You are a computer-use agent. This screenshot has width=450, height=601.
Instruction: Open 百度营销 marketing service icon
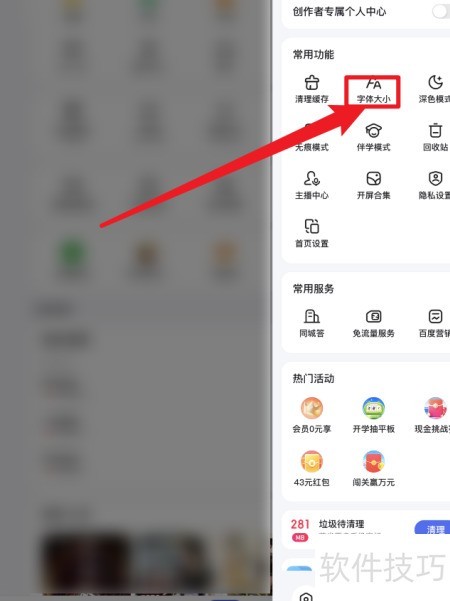[435, 323]
